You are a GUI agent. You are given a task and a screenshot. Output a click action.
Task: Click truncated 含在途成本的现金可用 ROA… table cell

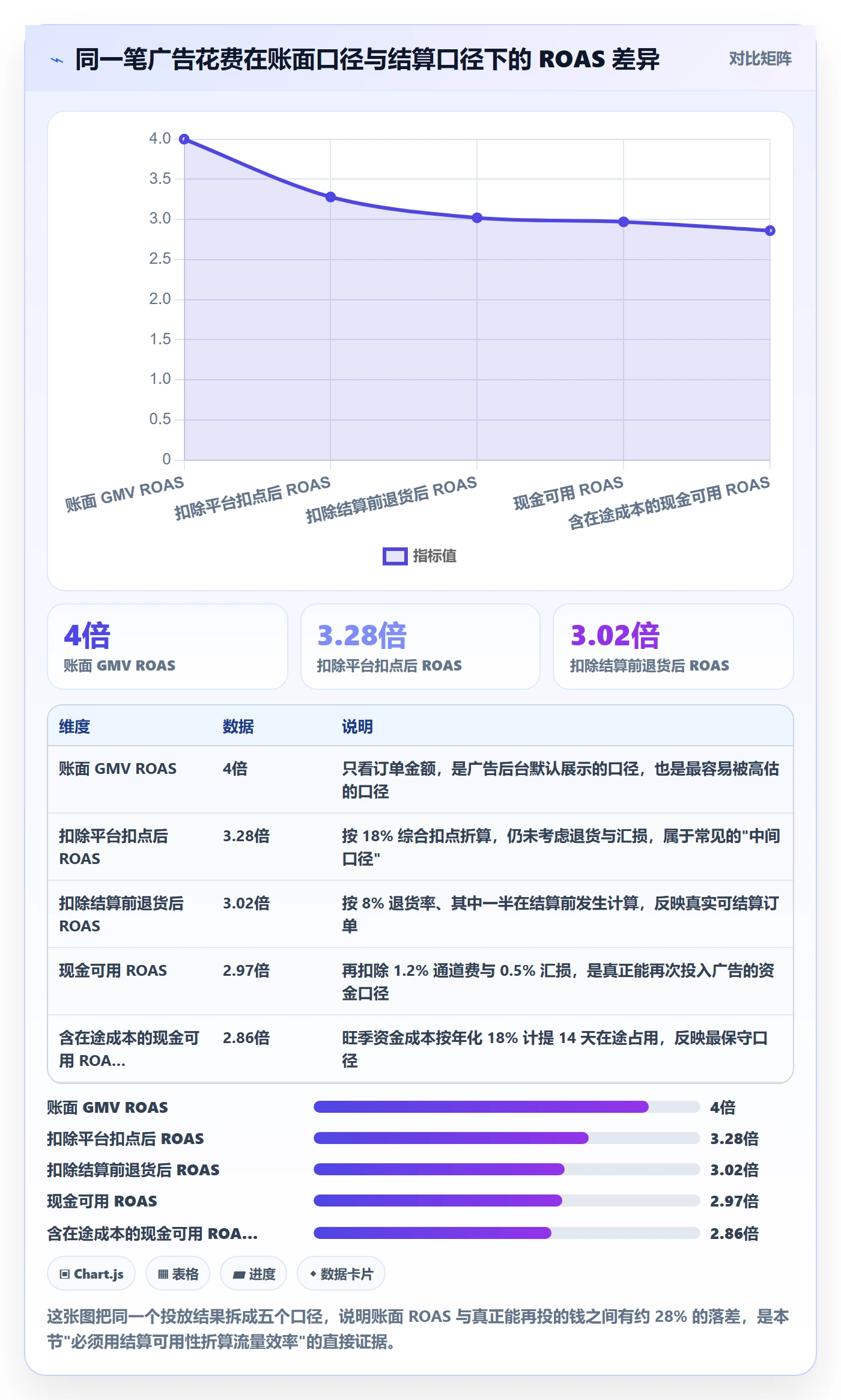click(129, 1049)
